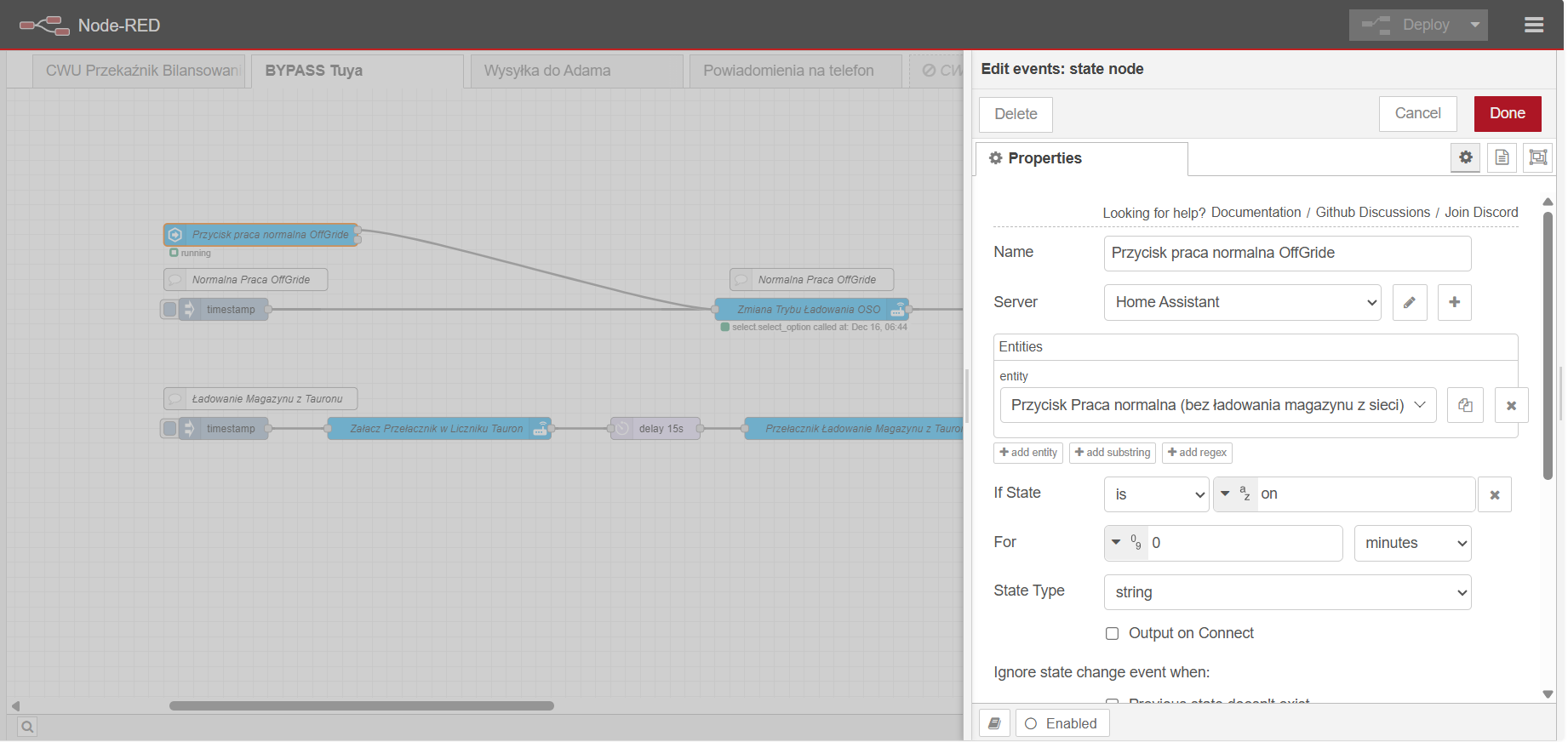
Task: Click the Name input field
Action: tap(1286, 253)
